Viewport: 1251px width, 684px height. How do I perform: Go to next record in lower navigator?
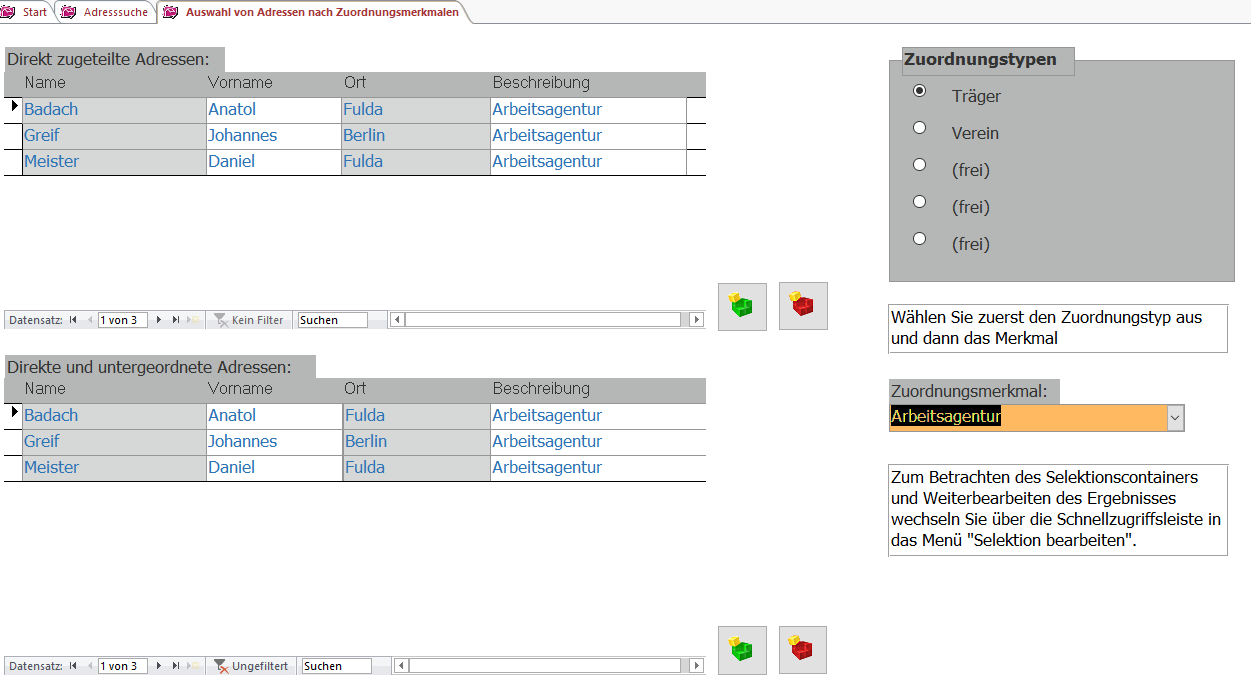(x=158, y=666)
